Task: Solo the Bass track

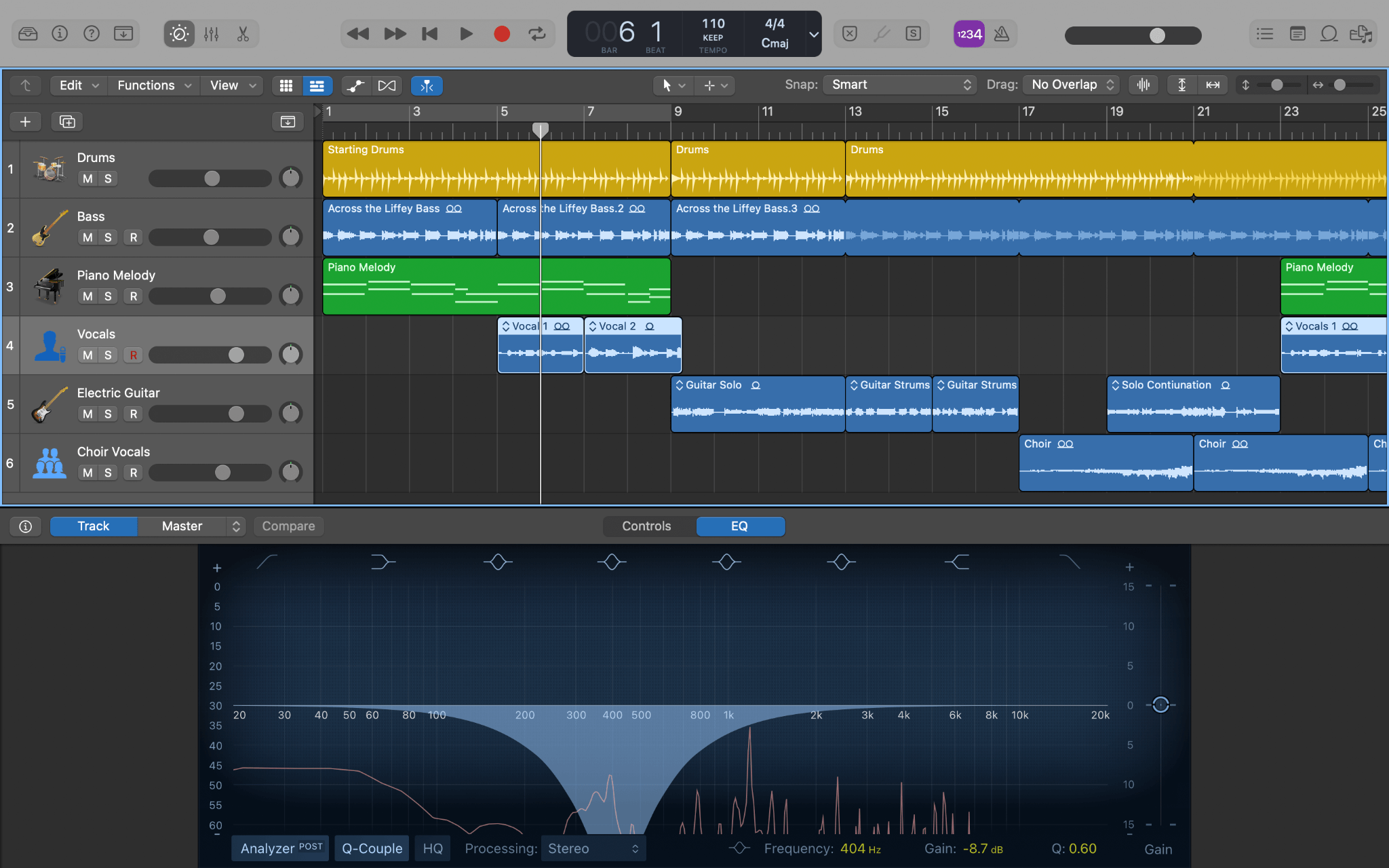Action: coord(109,237)
